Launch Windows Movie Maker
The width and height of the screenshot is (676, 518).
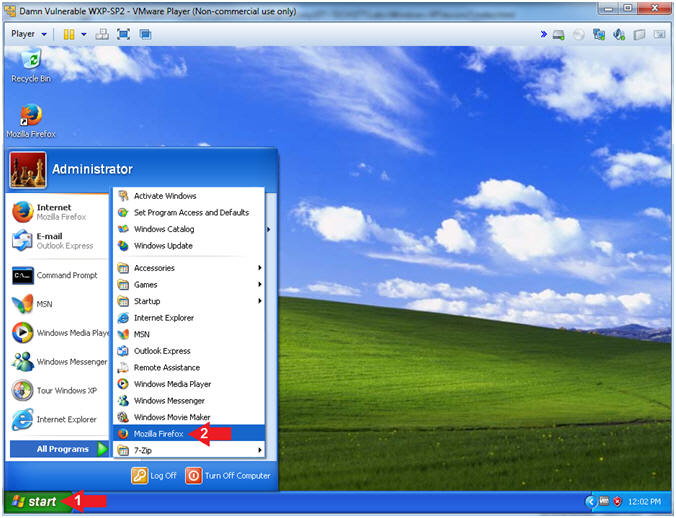click(189, 417)
